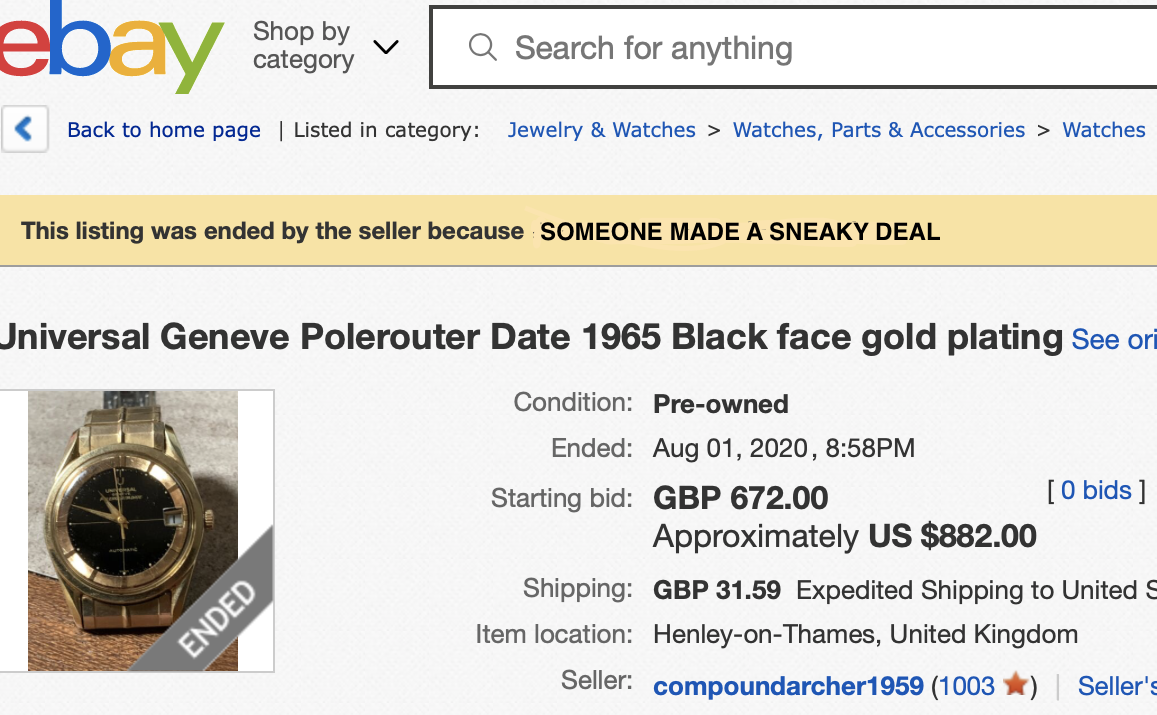Open the See original listing link
Viewport: 1157px width, 715px height.
(x=1114, y=340)
